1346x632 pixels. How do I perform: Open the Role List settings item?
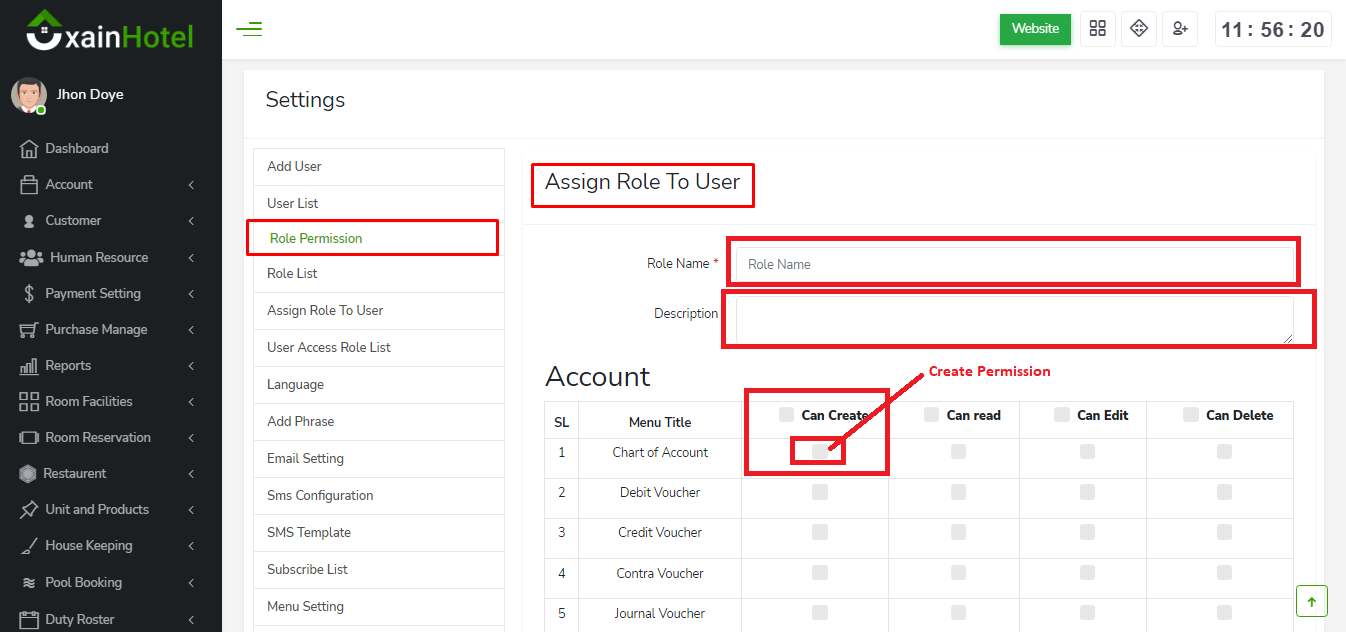[292, 274]
